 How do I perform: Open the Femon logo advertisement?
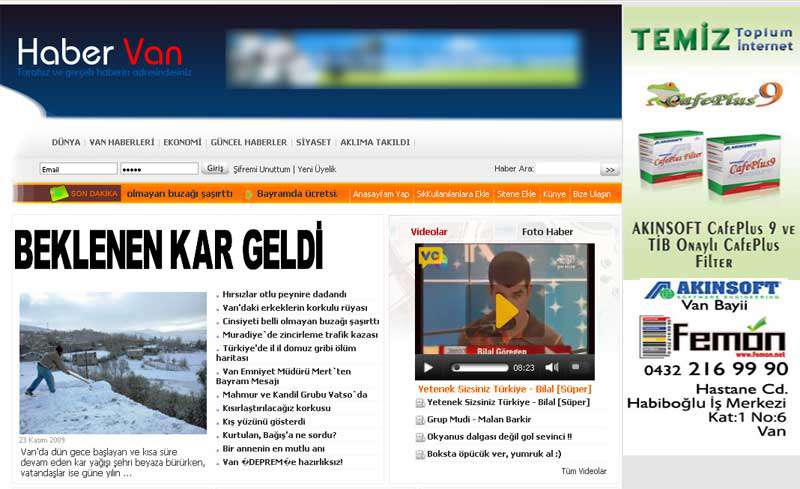(x=713, y=337)
